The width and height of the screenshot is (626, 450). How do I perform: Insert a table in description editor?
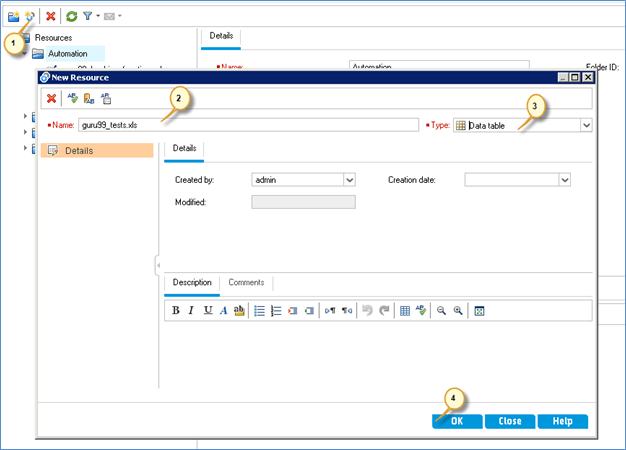405,311
